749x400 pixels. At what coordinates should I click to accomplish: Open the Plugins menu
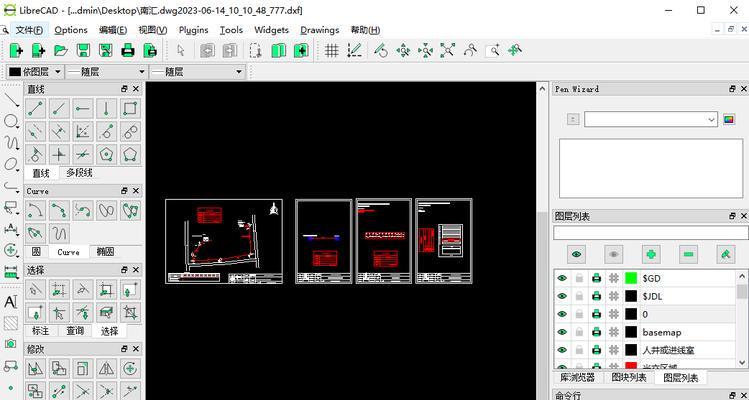click(193, 30)
